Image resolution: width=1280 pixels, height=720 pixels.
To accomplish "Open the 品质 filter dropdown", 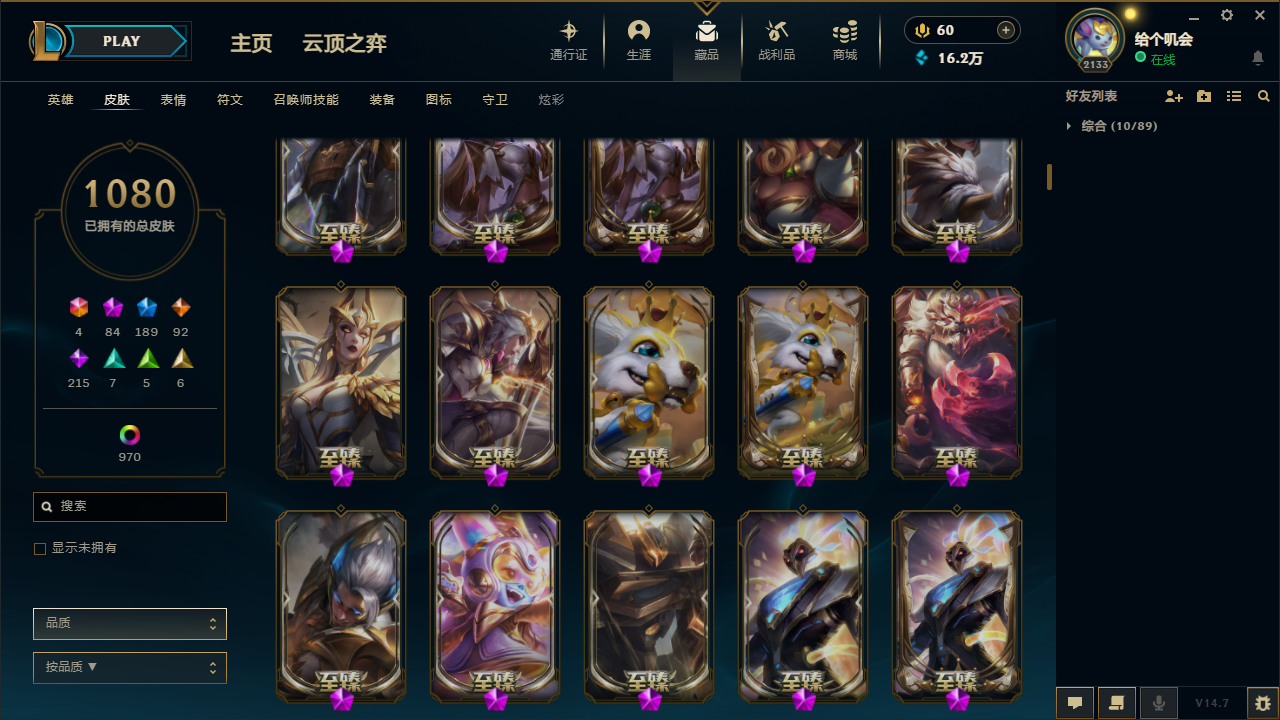I will pos(130,623).
